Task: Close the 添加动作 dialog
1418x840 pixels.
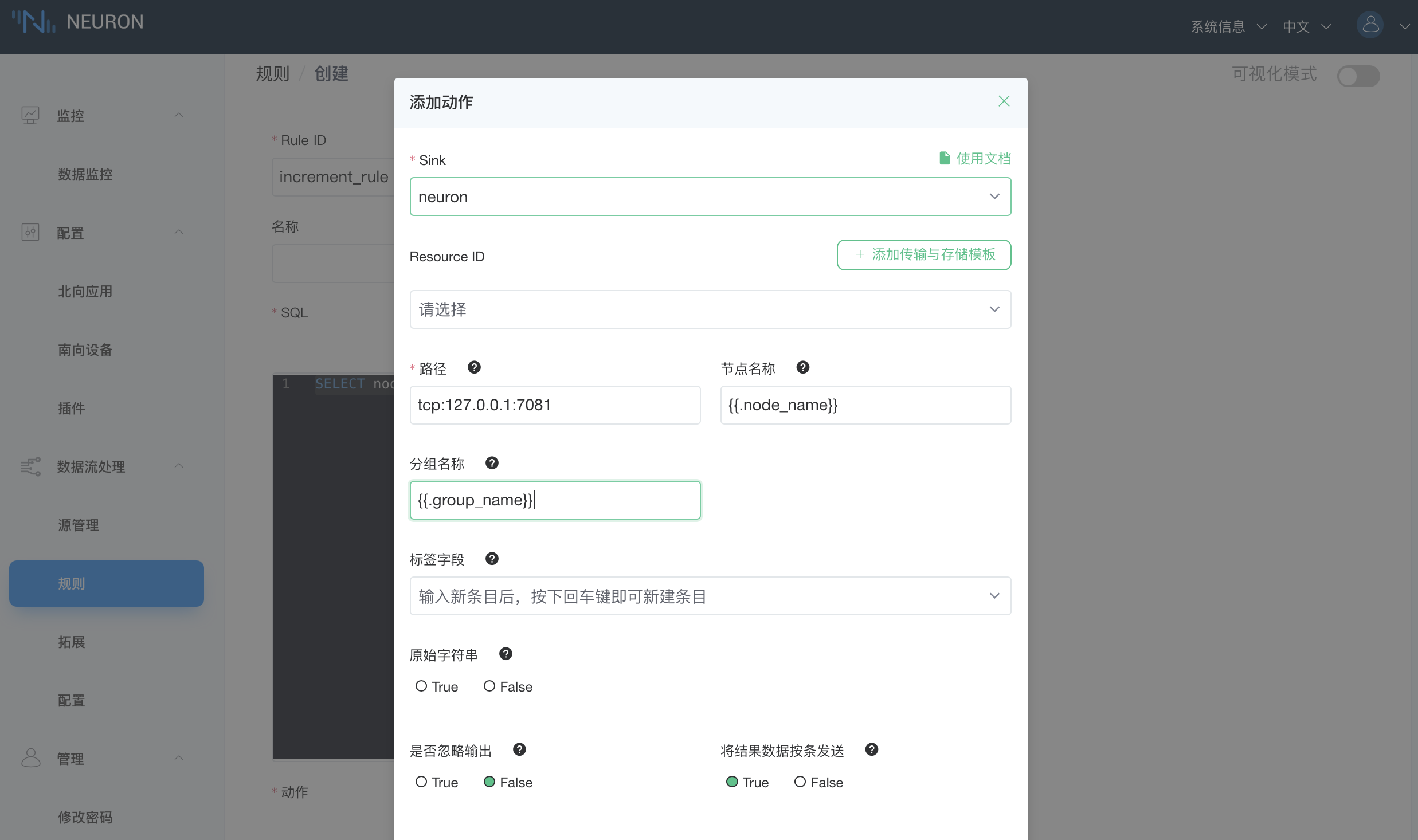Action: click(1004, 101)
